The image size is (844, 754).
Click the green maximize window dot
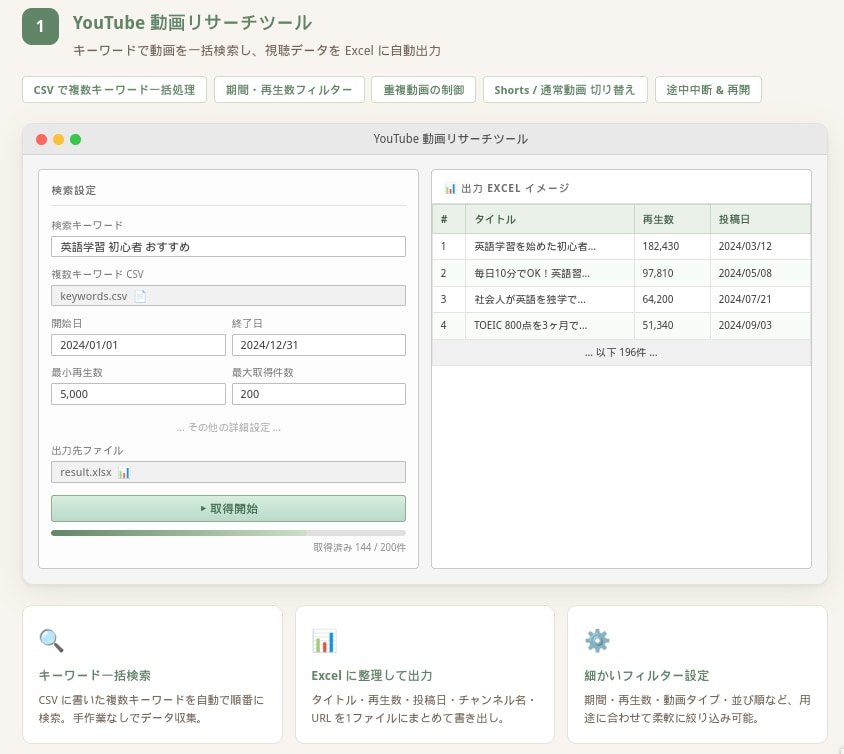click(x=75, y=139)
